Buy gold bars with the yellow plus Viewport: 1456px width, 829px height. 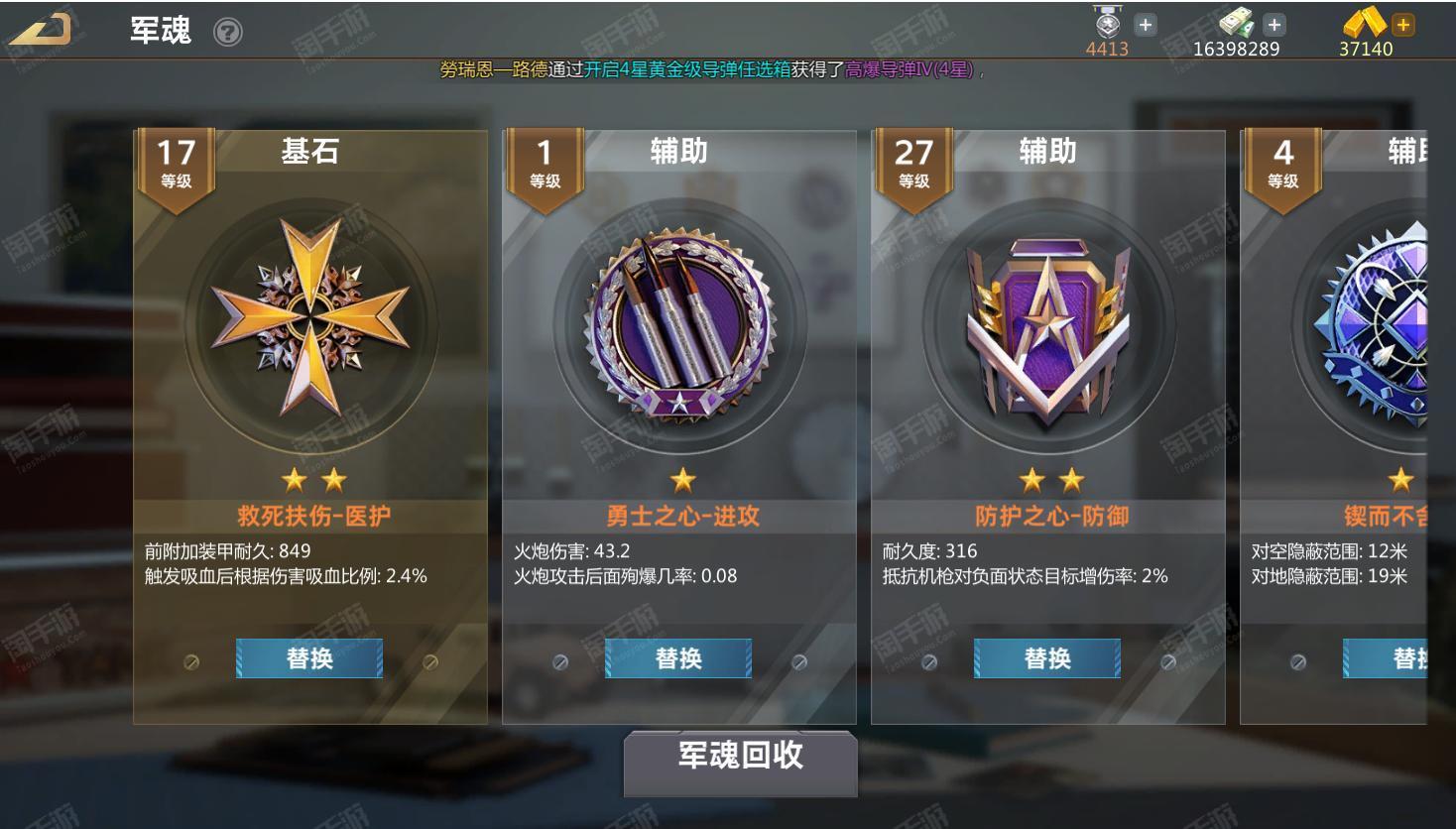(x=1402, y=25)
